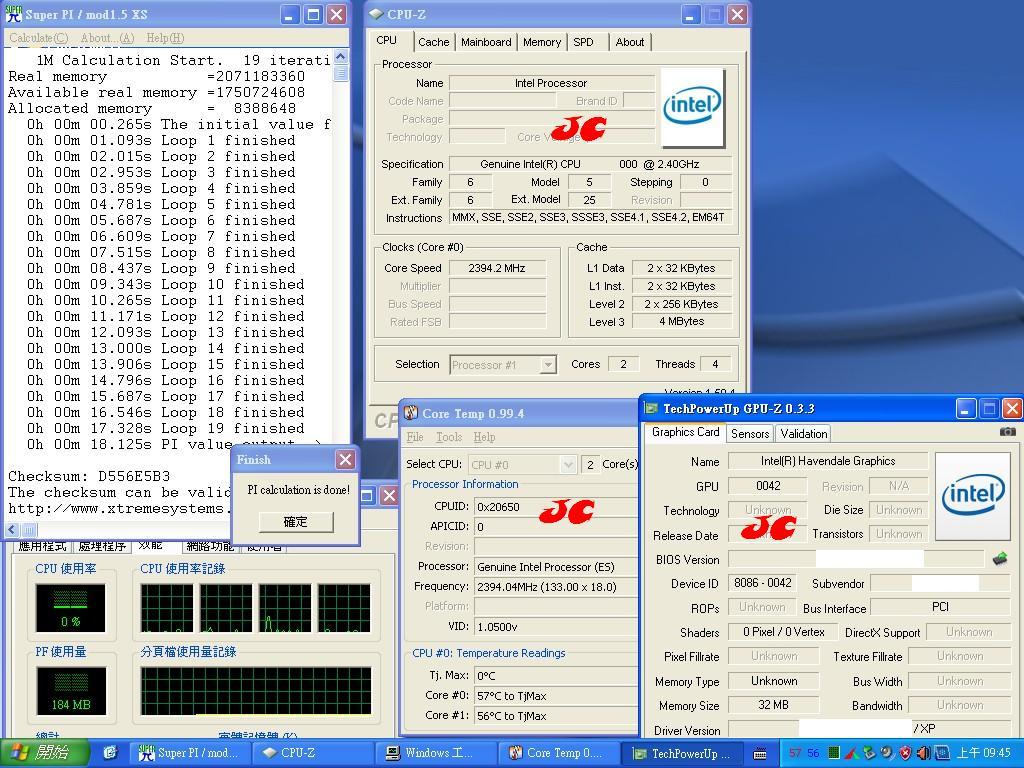Open the Calculate menu in Super PI
This screenshot has width=1024, height=768.
click(x=38, y=37)
